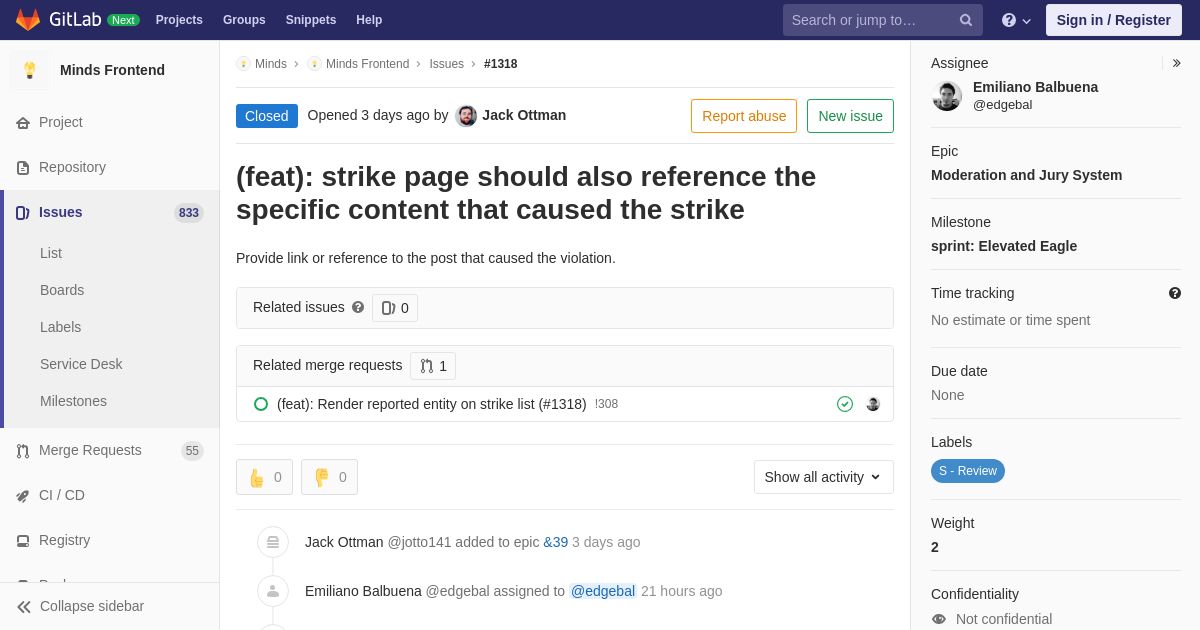This screenshot has width=1200, height=630.
Task: Open Jack Ottman's avatar next to name
Action: pyautogui.click(x=466, y=116)
